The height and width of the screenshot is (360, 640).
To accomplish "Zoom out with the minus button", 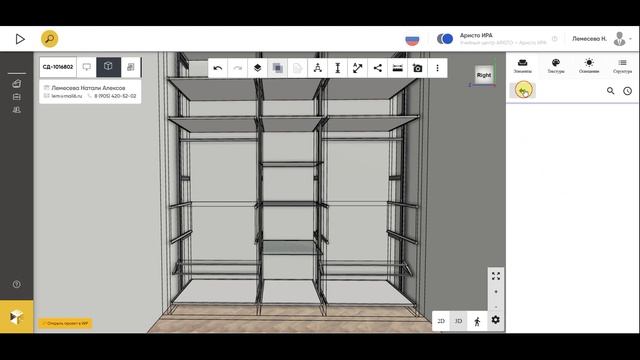I will click(x=496, y=307).
